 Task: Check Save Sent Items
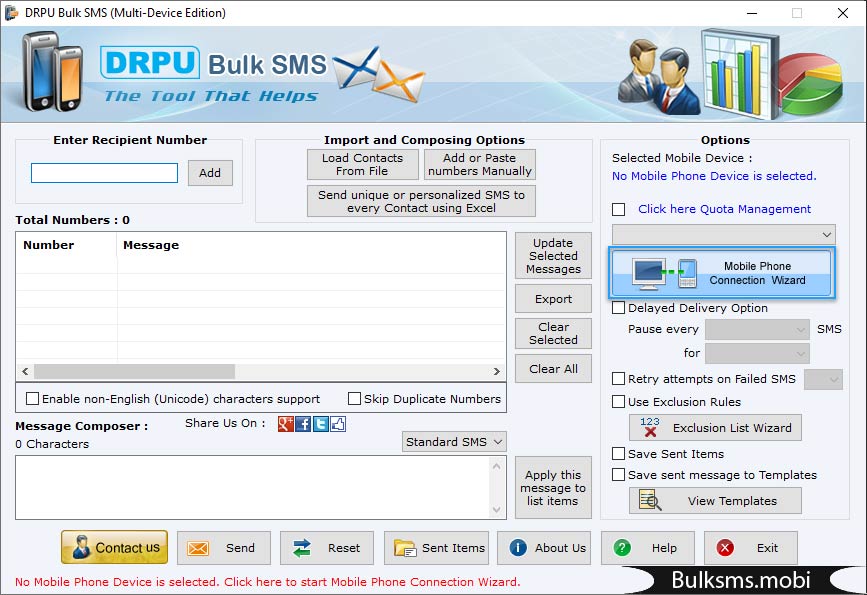click(619, 454)
